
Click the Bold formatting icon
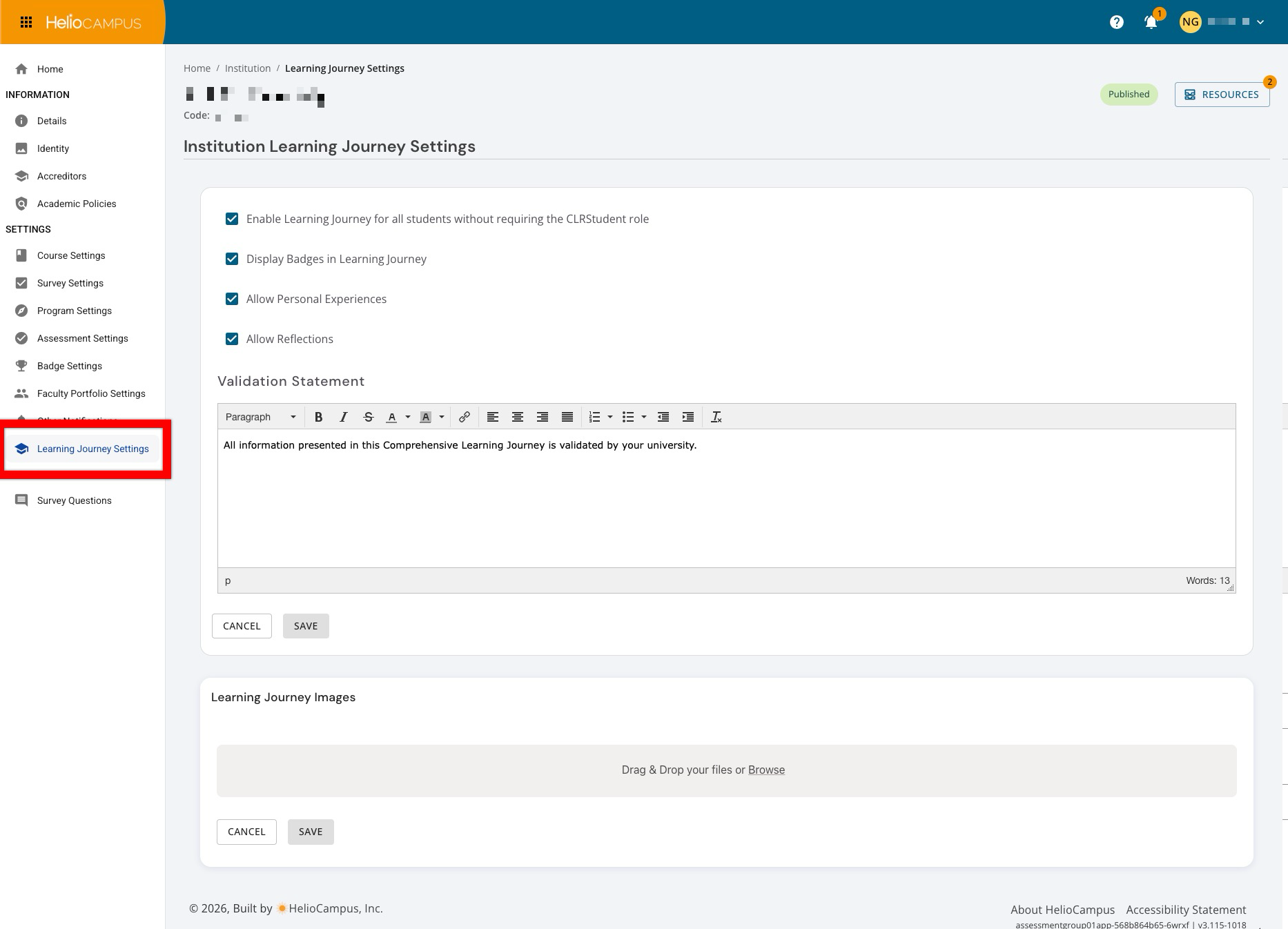coord(318,417)
